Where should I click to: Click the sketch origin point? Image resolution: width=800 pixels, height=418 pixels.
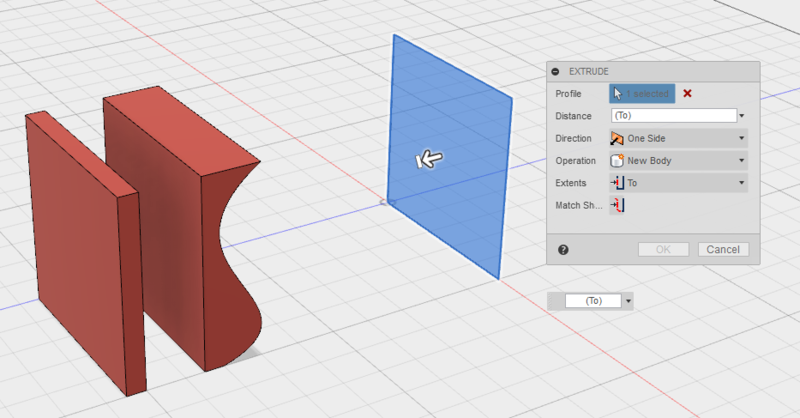coord(388,203)
